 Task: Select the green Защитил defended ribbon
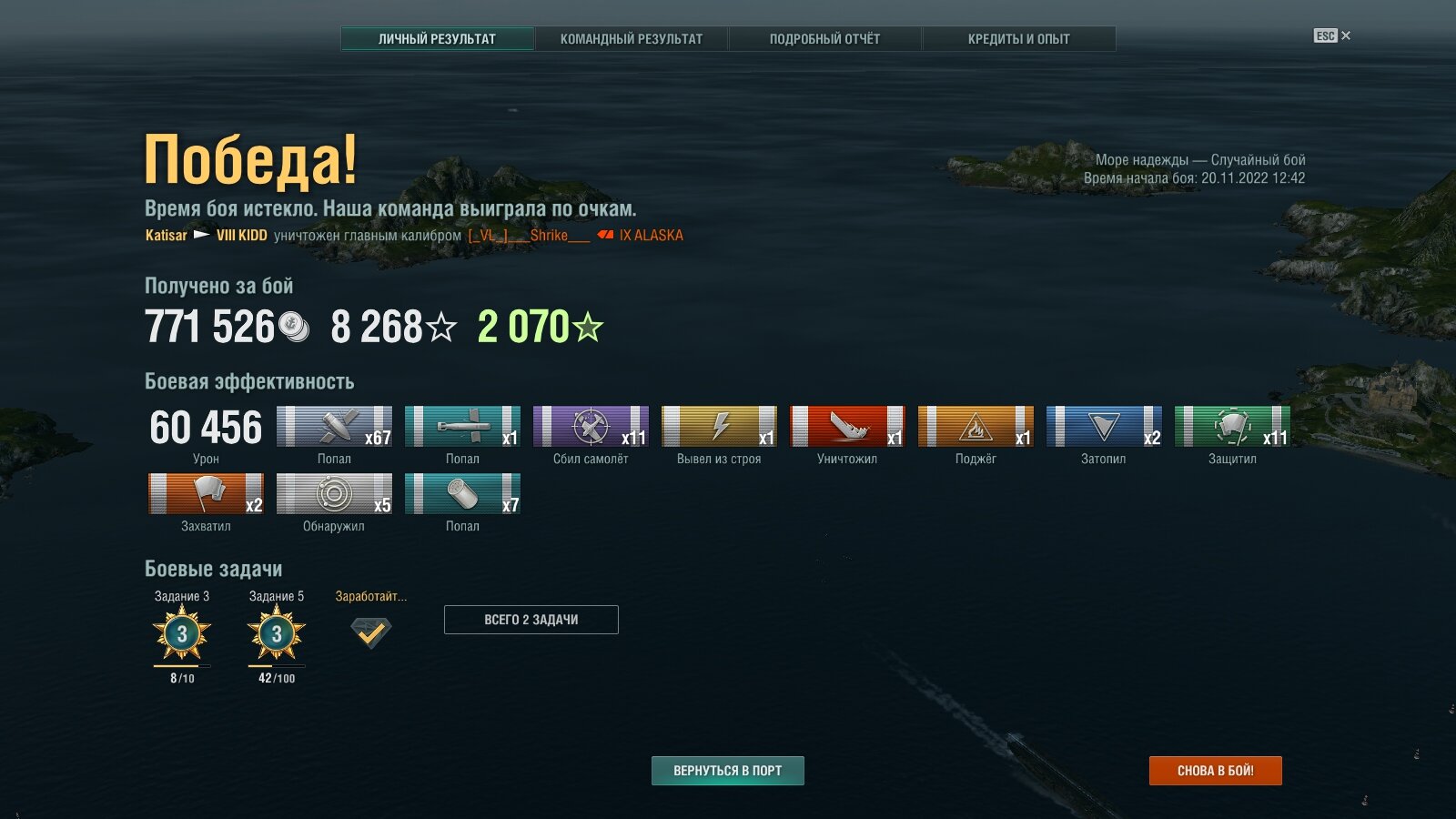coord(1232,426)
